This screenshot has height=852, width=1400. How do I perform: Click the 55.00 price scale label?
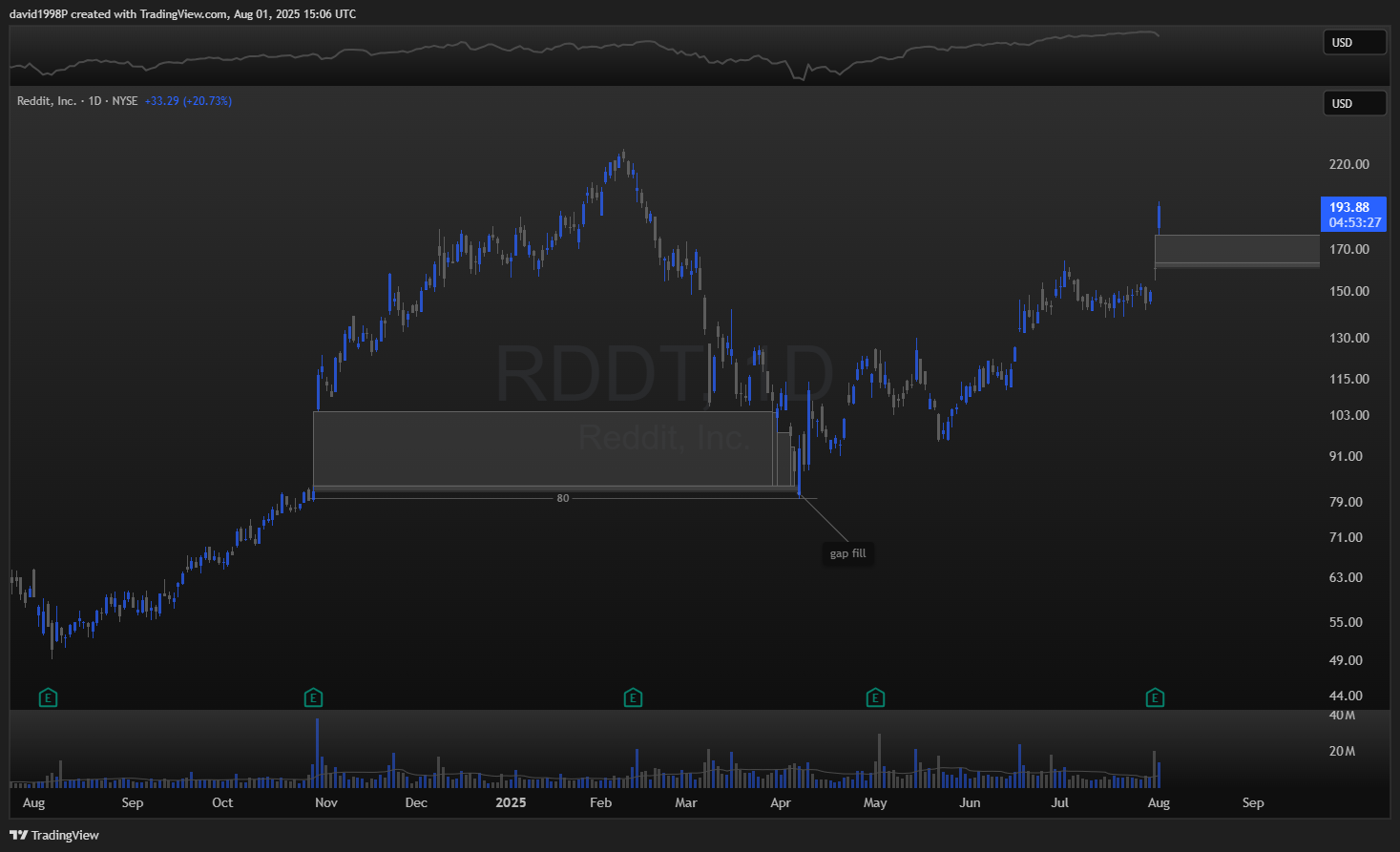[1346, 622]
